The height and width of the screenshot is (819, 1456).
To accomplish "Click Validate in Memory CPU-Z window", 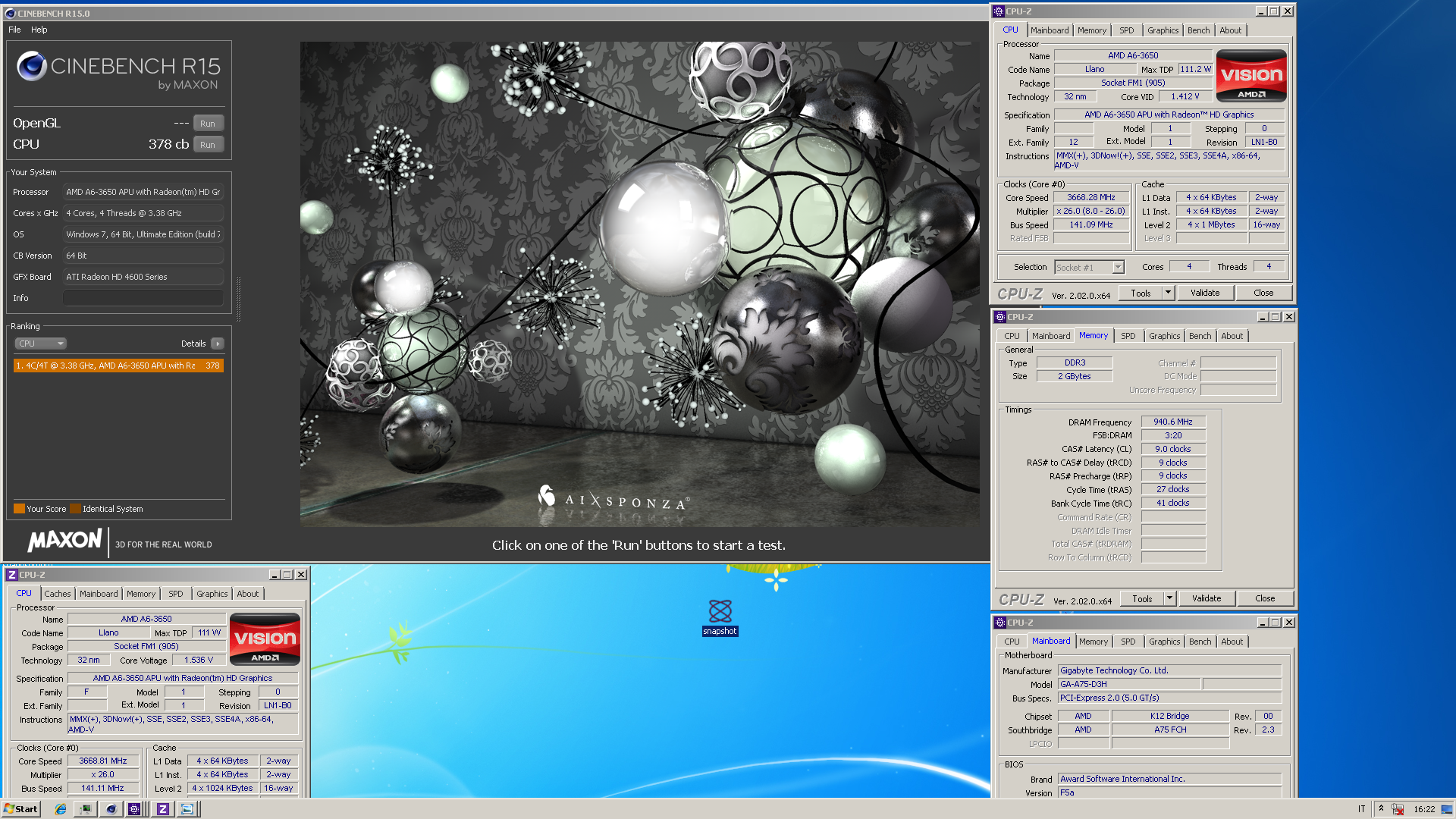I will (x=1207, y=599).
